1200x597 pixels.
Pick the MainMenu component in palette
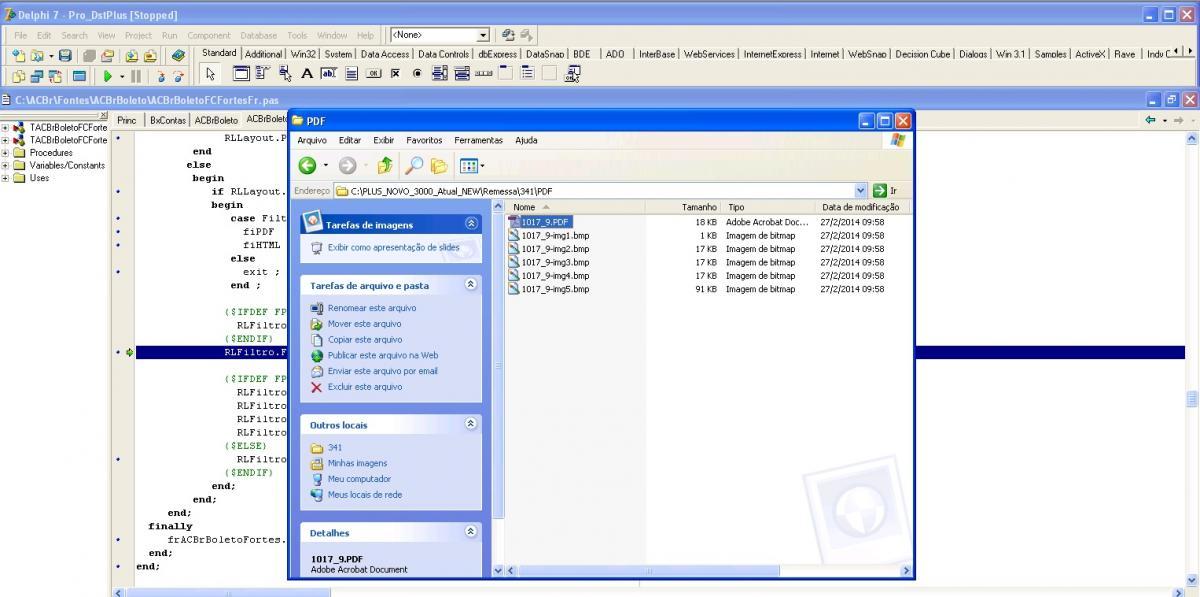(263, 74)
